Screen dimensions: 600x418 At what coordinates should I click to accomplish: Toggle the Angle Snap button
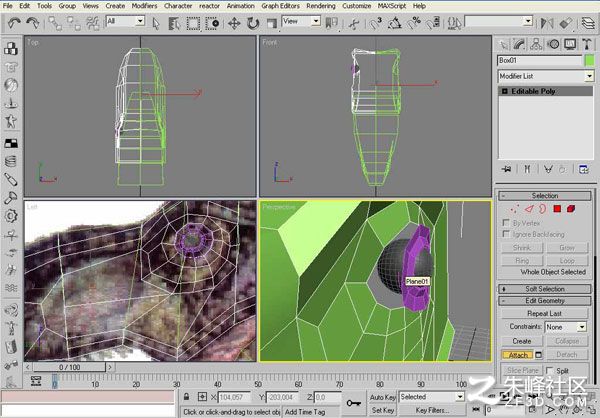pyautogui.click(x=395, y=24)
